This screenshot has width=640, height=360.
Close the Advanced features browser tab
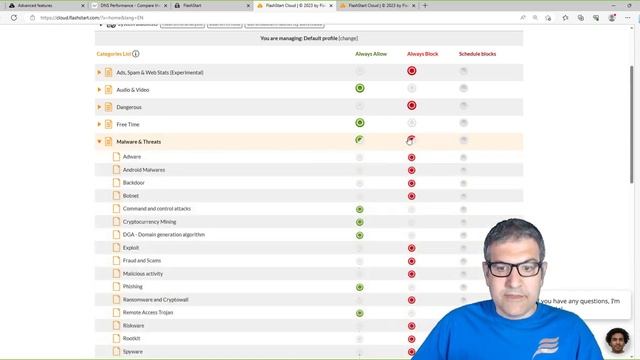(83, 6)
